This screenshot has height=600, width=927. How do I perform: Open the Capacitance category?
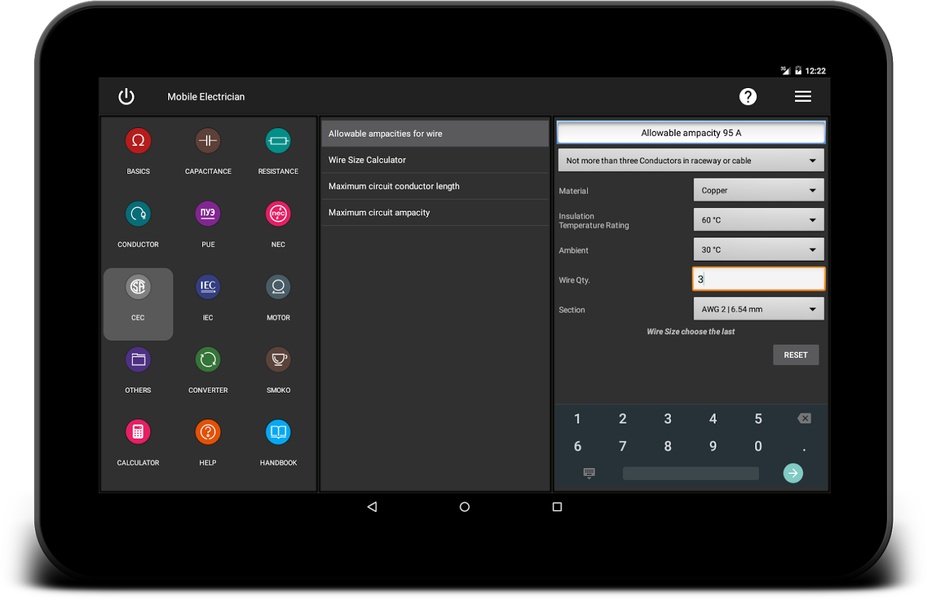(208, 151)
